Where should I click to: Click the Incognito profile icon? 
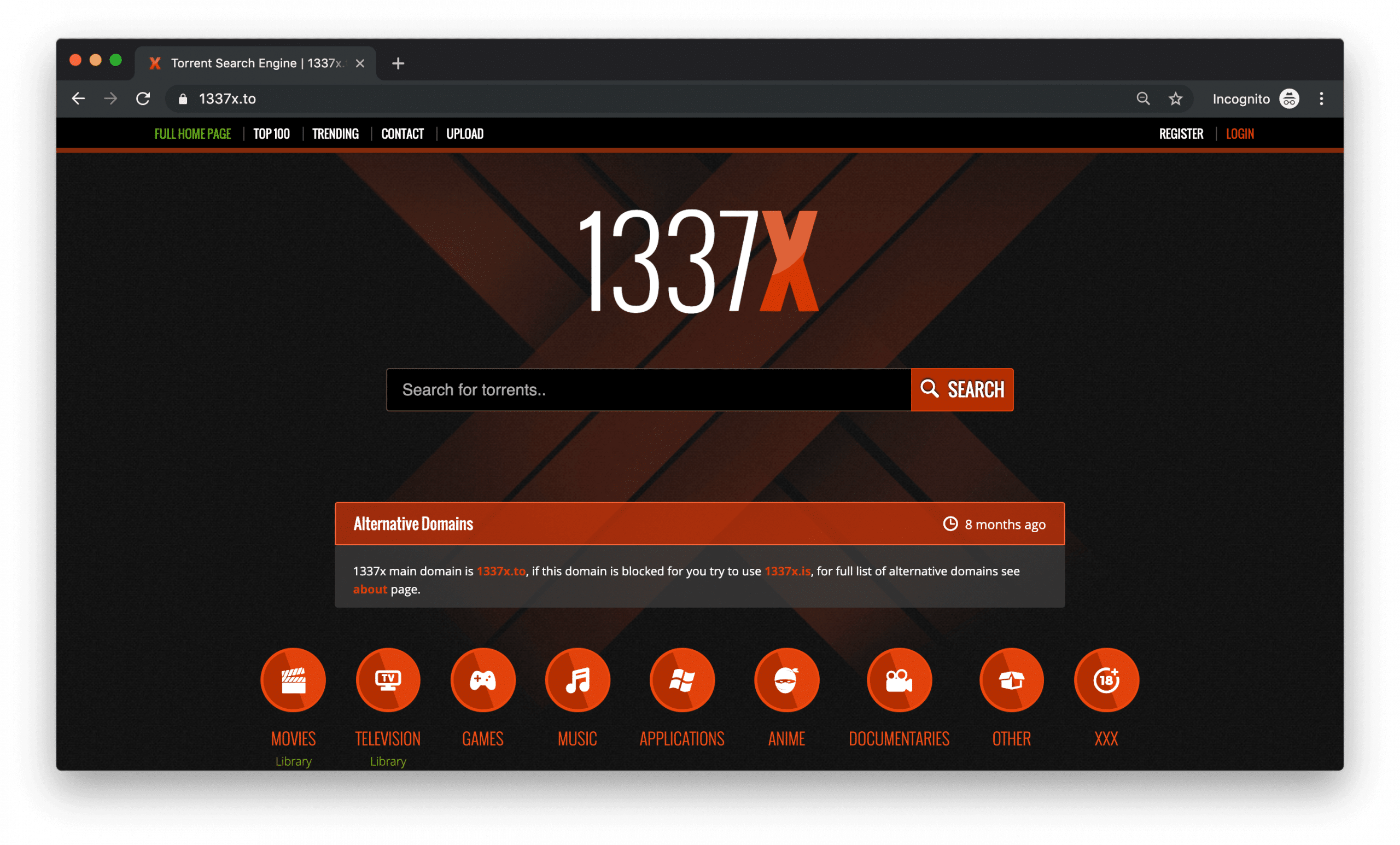[1289, 99]
